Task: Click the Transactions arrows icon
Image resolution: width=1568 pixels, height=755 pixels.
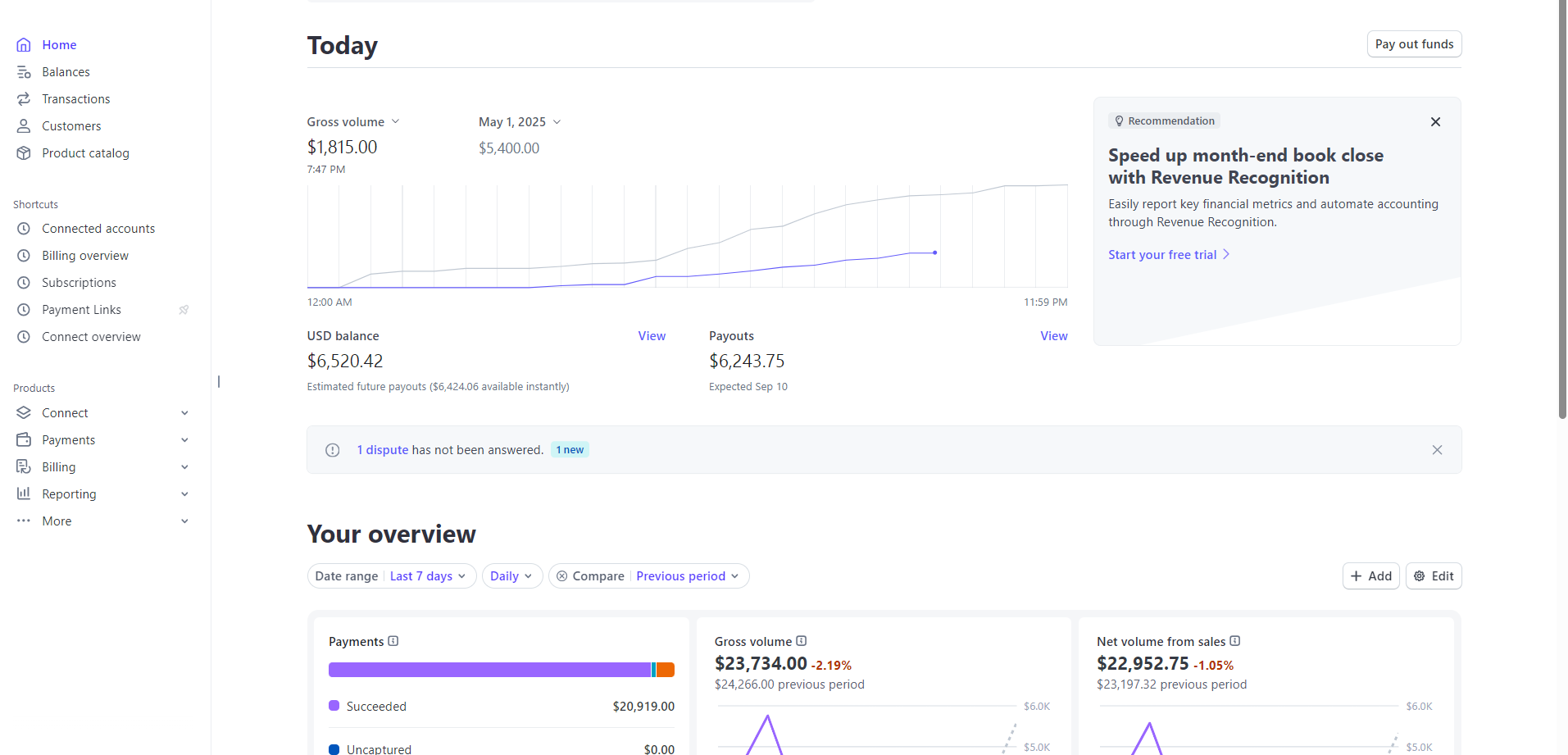Action: tap(24, 99)
